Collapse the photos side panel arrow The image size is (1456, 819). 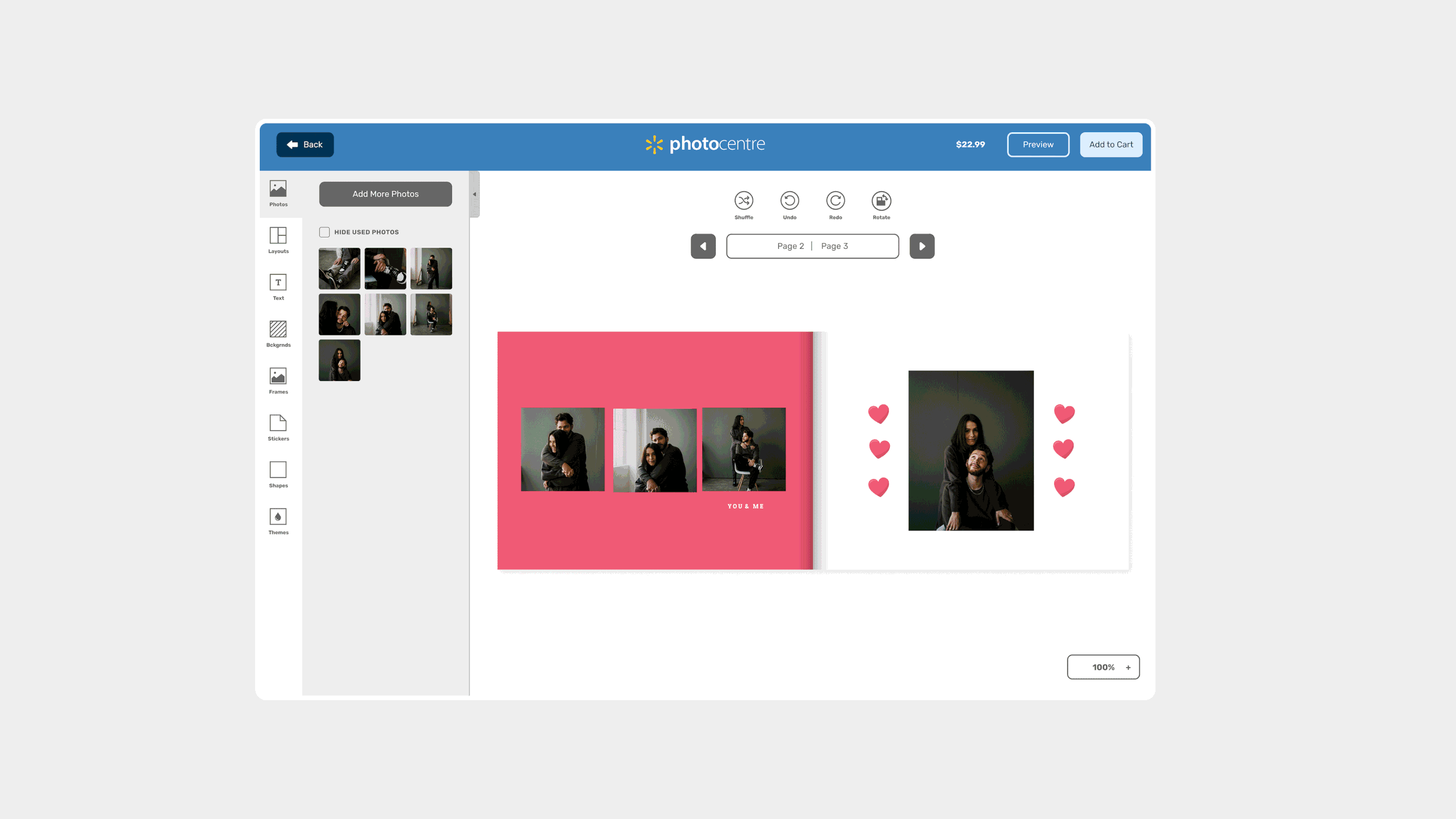tap(475, 195)
